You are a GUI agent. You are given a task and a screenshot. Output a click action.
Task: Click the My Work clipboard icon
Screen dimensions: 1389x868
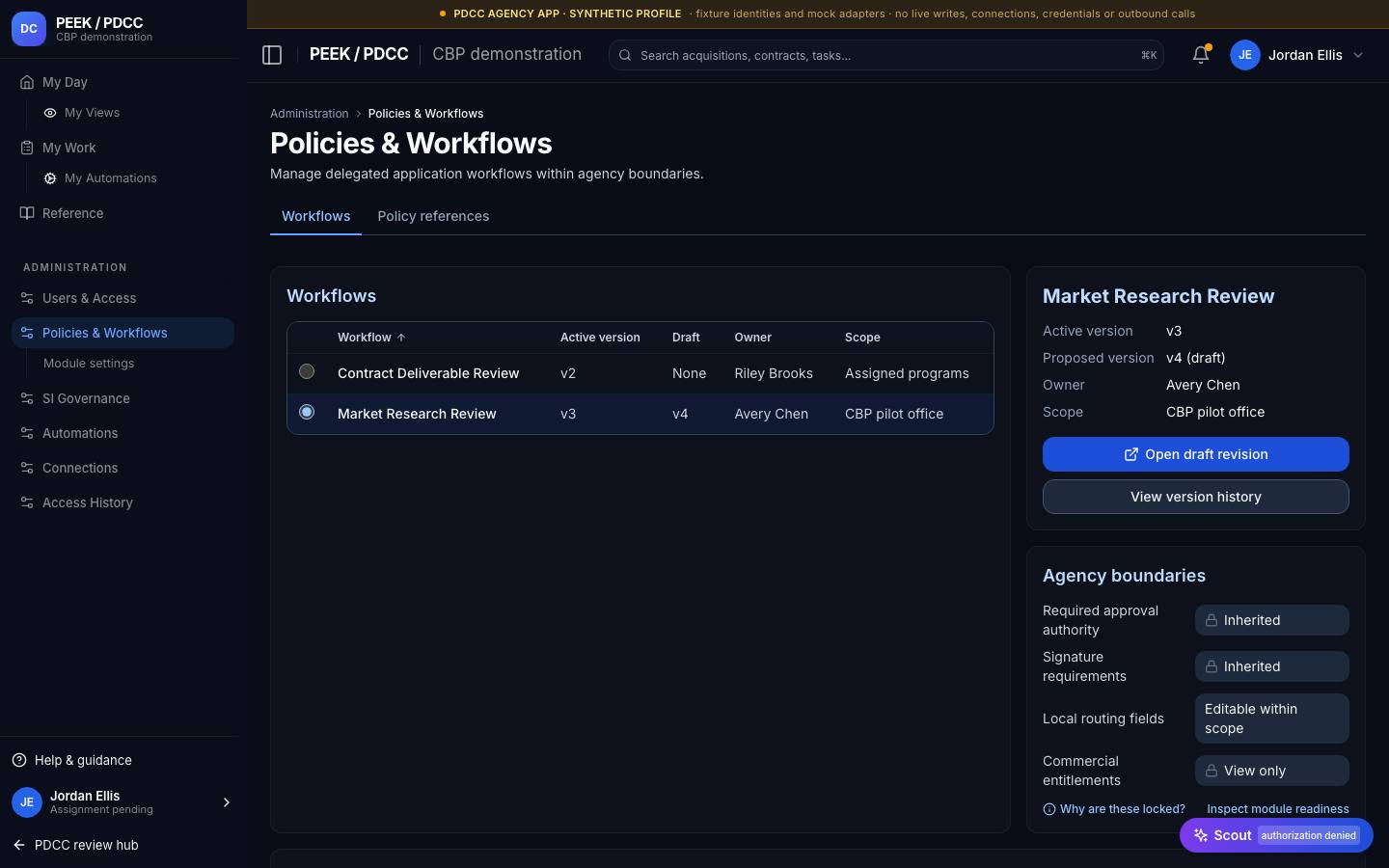click(x=27, y=148)
